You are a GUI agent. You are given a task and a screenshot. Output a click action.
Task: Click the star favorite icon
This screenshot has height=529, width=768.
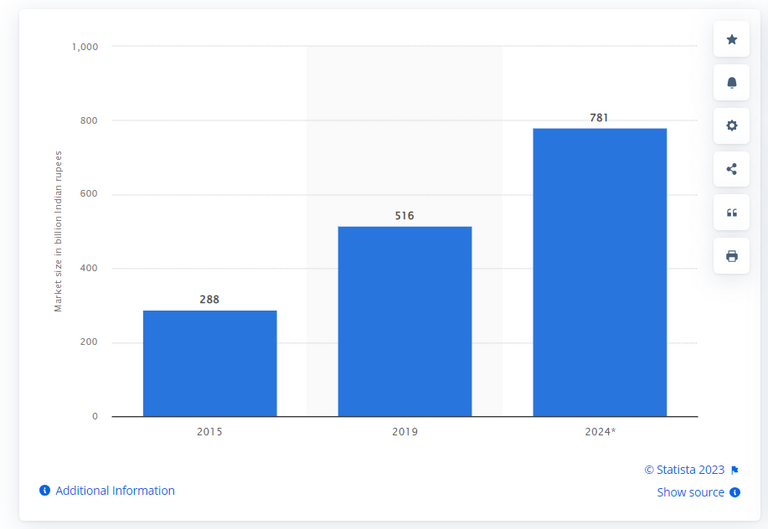pyautogui.click(x=731, y=39)
